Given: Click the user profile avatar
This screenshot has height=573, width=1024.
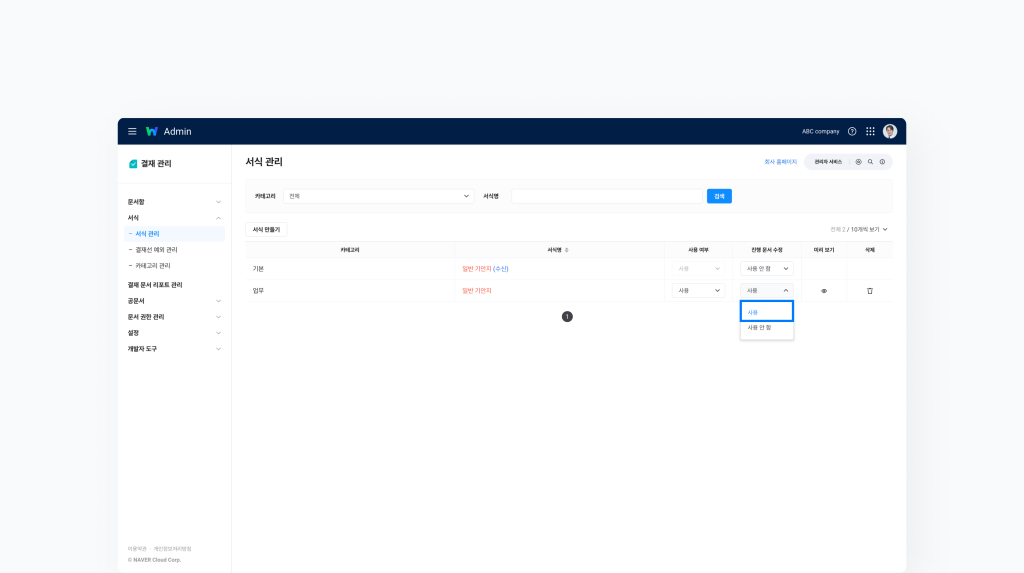Looking at the screenshot, I should point(890,131).
